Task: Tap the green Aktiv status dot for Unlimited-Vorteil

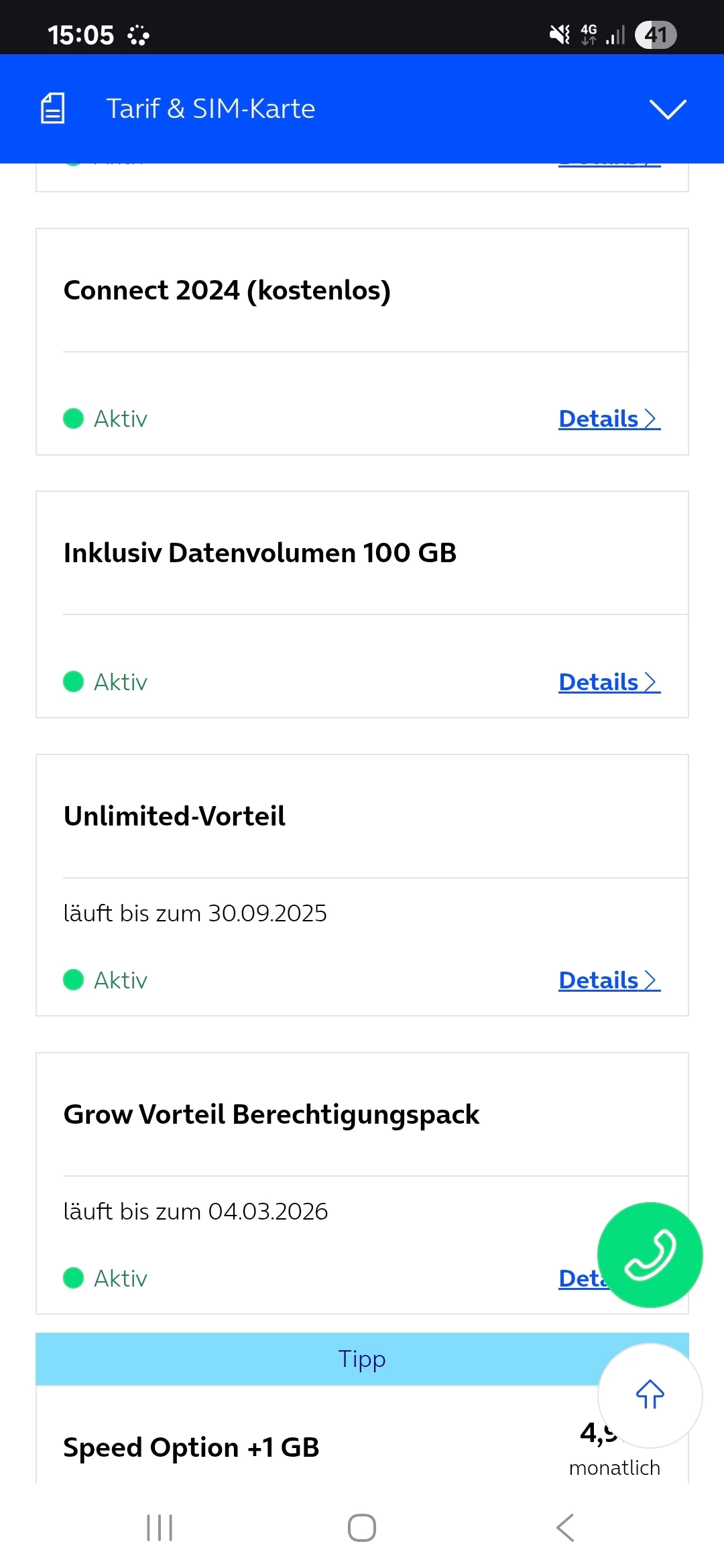Action: (73, 980)
